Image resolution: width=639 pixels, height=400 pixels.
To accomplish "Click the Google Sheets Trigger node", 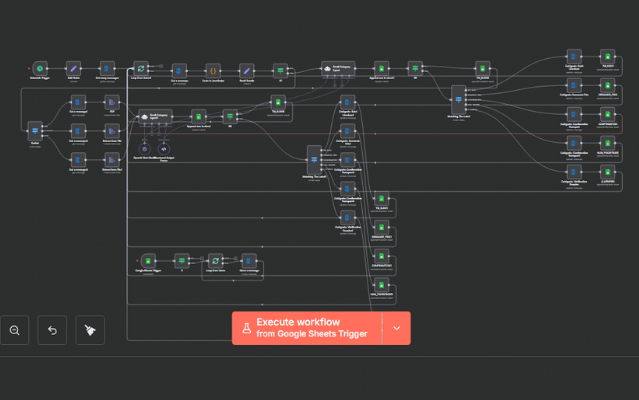I will pyautogui.click(x=147, y=260).
